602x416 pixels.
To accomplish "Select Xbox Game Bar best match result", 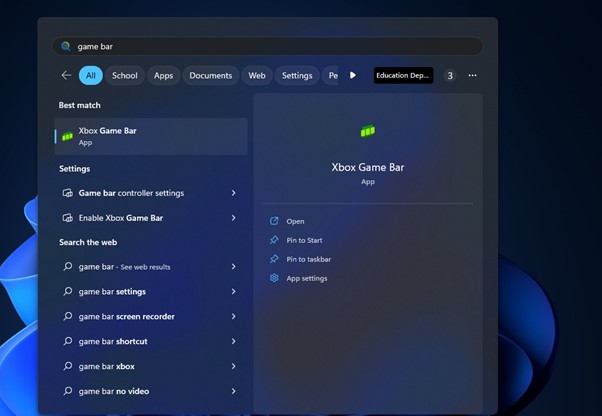I will click(151, 136).
